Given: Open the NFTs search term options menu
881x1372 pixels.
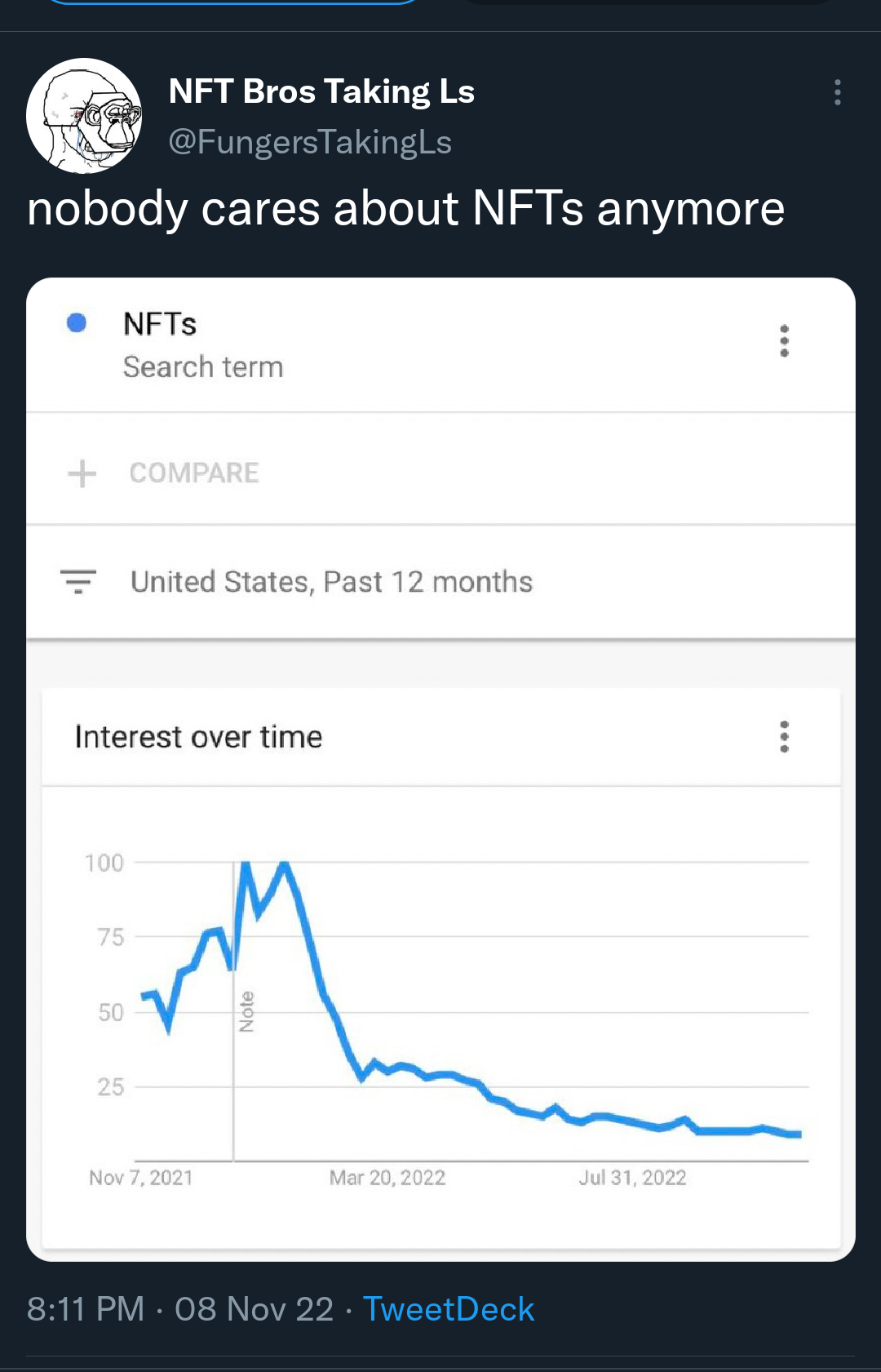Looking at the screenshot, I should (x=784, y=341).
